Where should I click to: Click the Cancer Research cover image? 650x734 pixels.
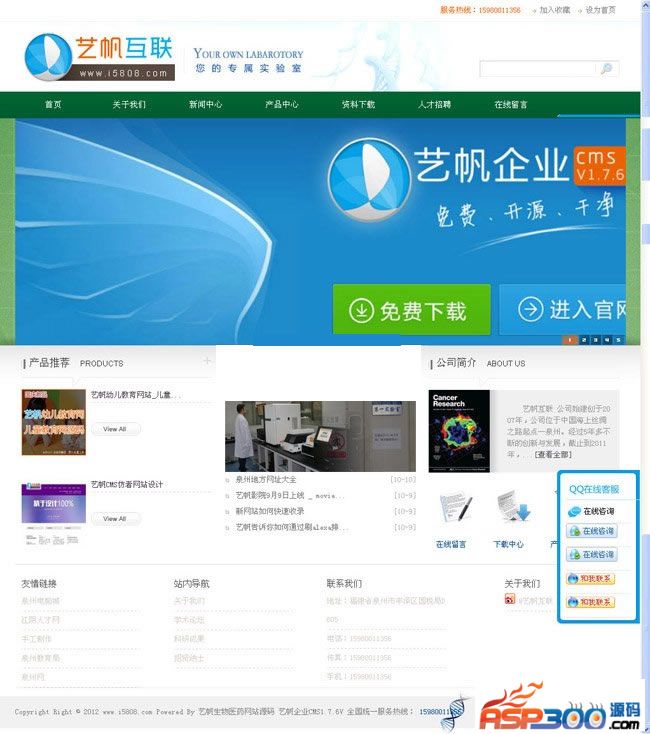[460, 431]
